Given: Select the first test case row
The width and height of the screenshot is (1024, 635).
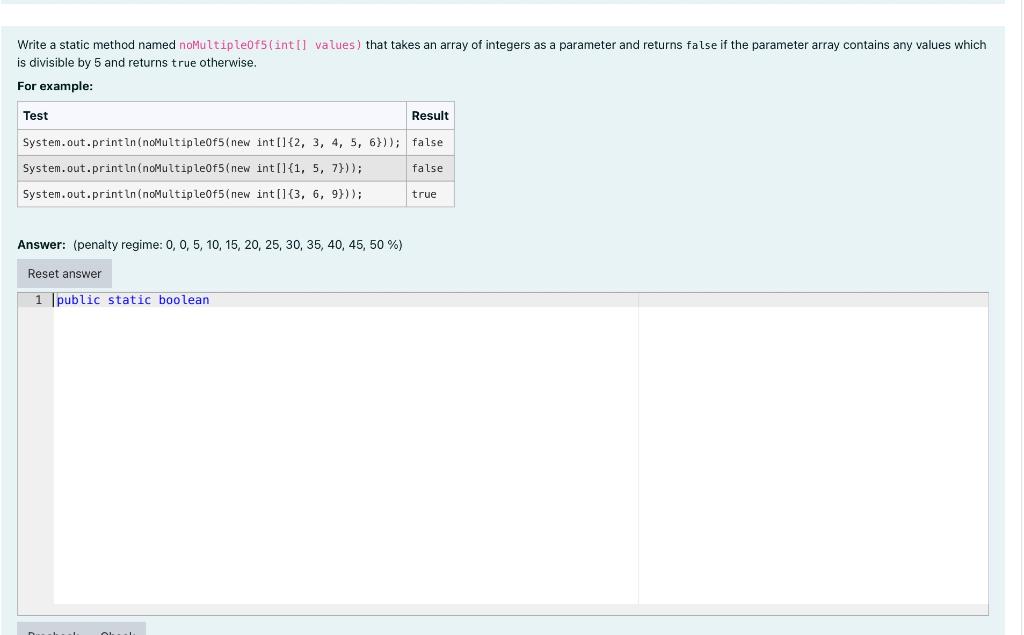Looking at the screenshot, I should (212, 142).
